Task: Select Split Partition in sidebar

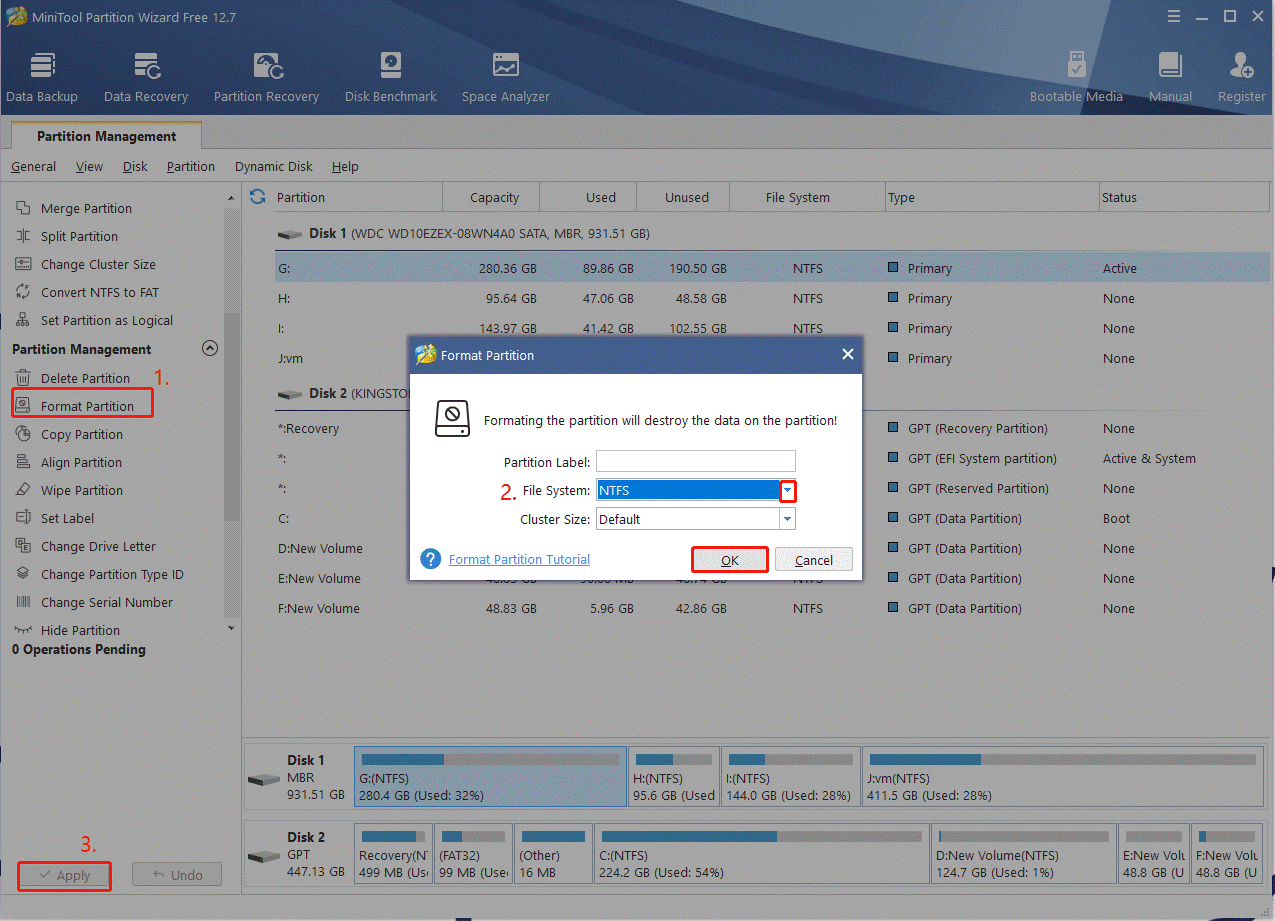Action: point(79,236)
